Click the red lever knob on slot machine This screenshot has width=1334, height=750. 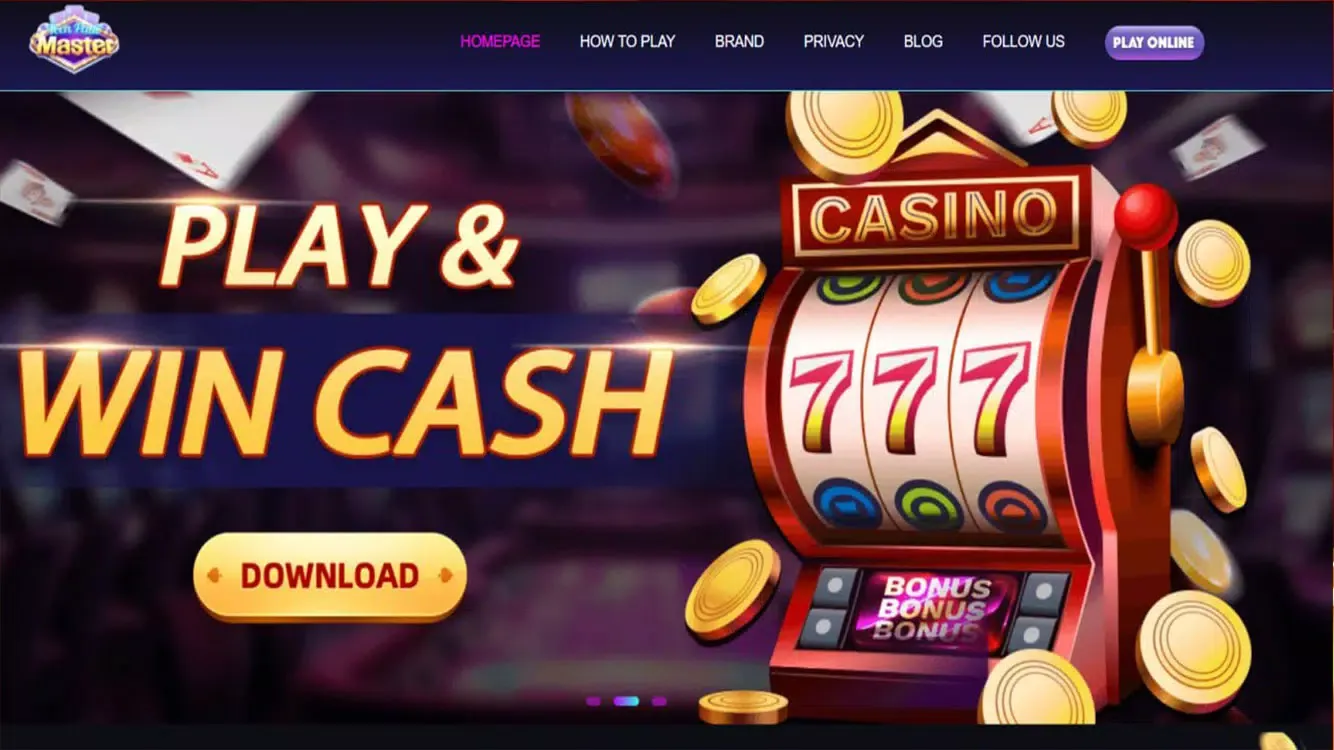click(1146, 217)
